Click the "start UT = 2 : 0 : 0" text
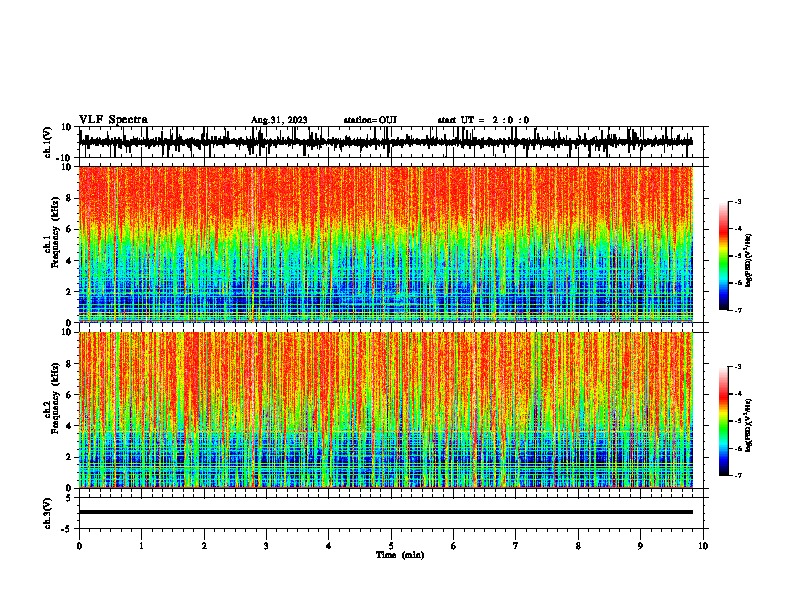Viewport: 792px width, 612px height. (x=483, y=120)
